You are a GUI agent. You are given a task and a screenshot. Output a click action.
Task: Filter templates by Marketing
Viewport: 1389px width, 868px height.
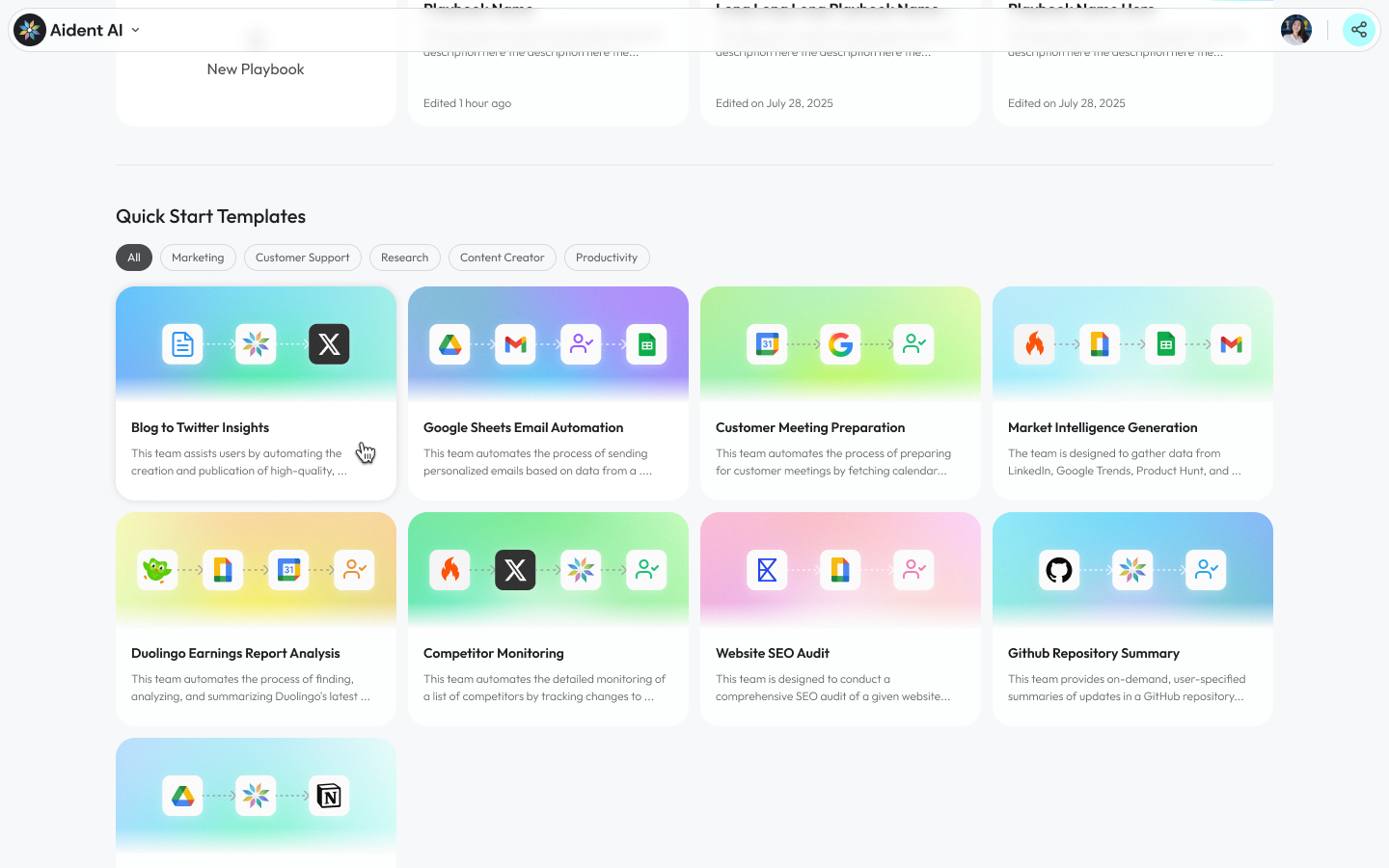pyautogui.click(x=198, y=258)
